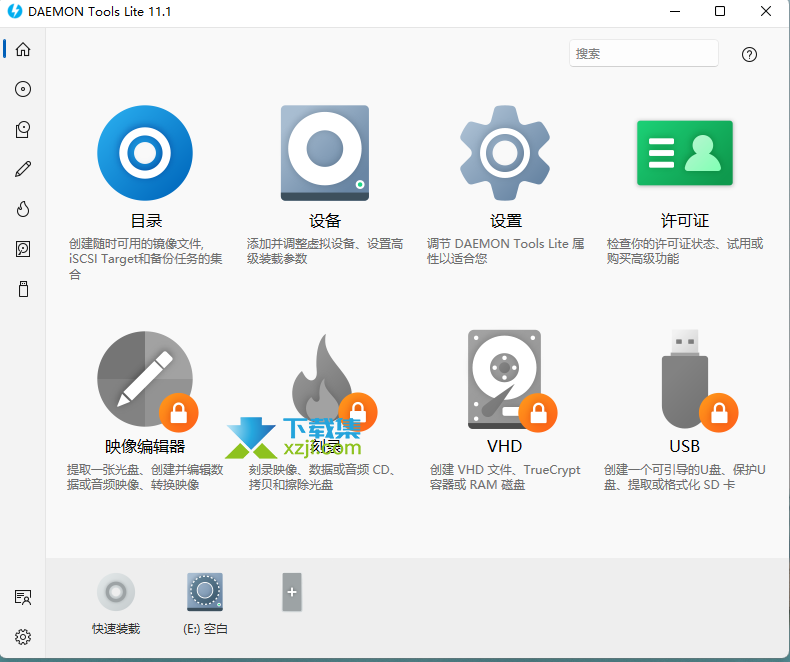This screenshot has height=662, width=790.
Task: Select the (E:) 空白 virtual drive
Action: 205,592
